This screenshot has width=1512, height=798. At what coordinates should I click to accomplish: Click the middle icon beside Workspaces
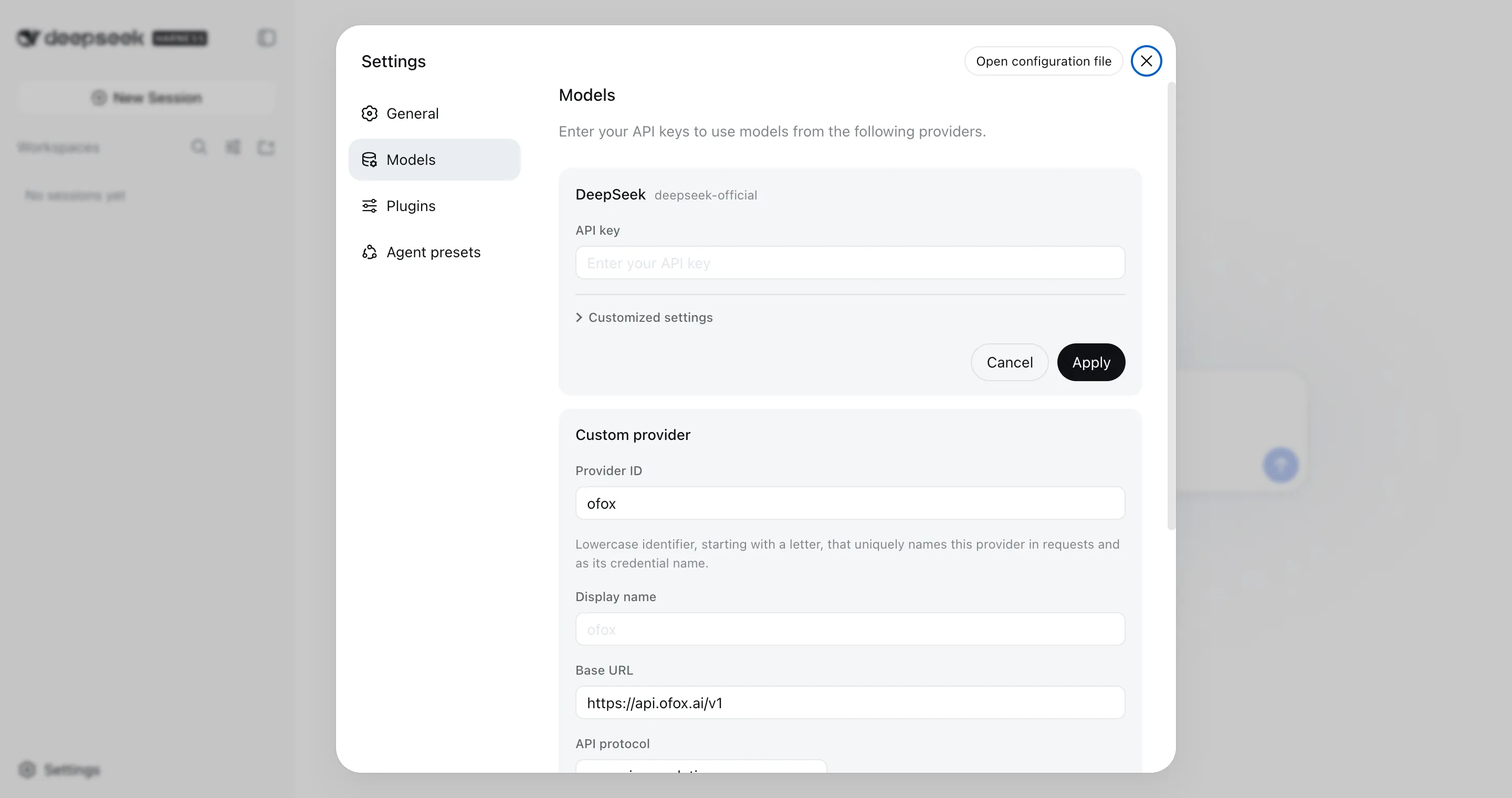point(233,146)
